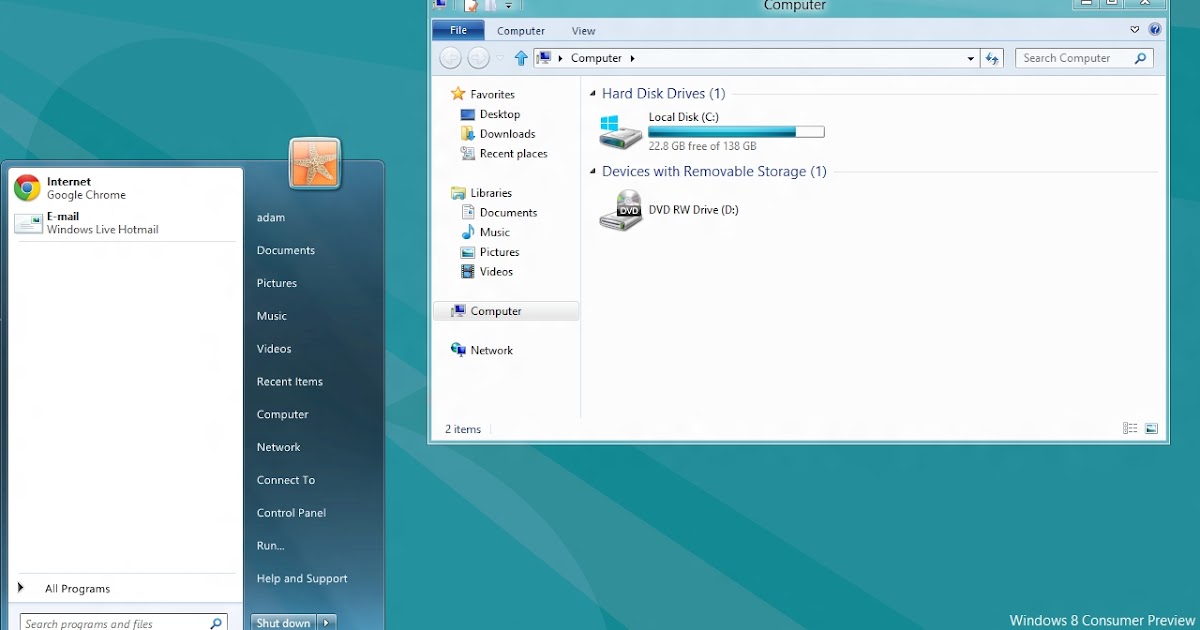Click the Back navigation arrow
The width and height of the screenshot is (1200, 630).
(451, 58)
